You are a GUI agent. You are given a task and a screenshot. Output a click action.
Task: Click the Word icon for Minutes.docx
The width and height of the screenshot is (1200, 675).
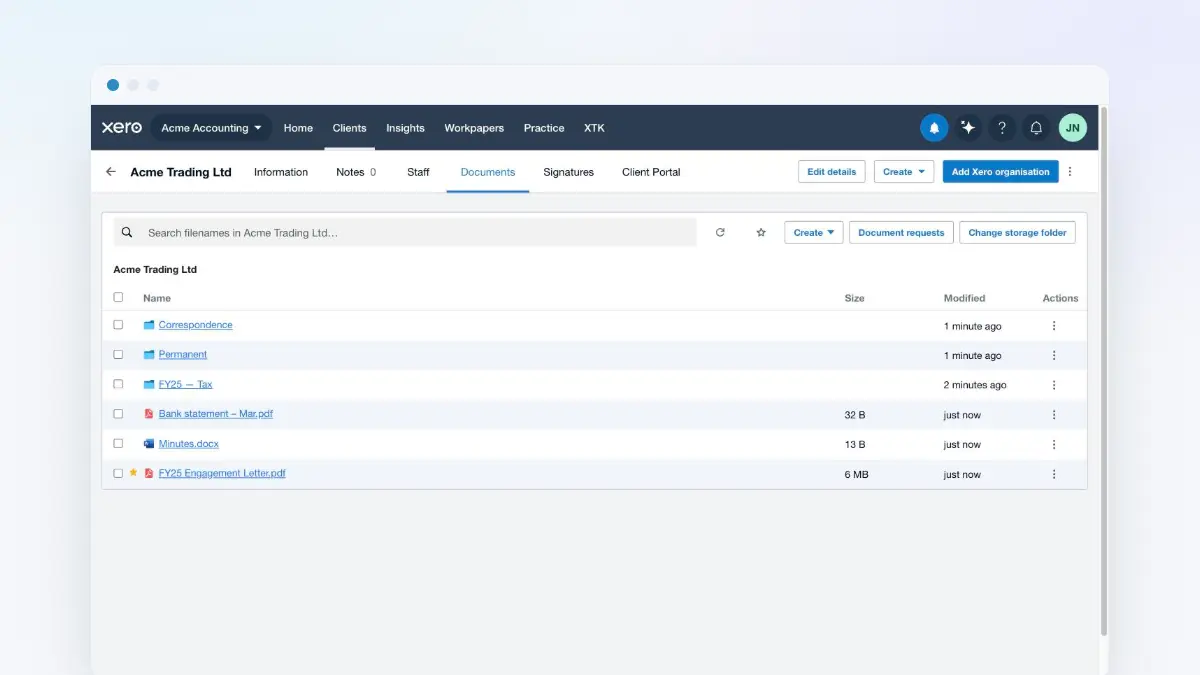[149, 443]
